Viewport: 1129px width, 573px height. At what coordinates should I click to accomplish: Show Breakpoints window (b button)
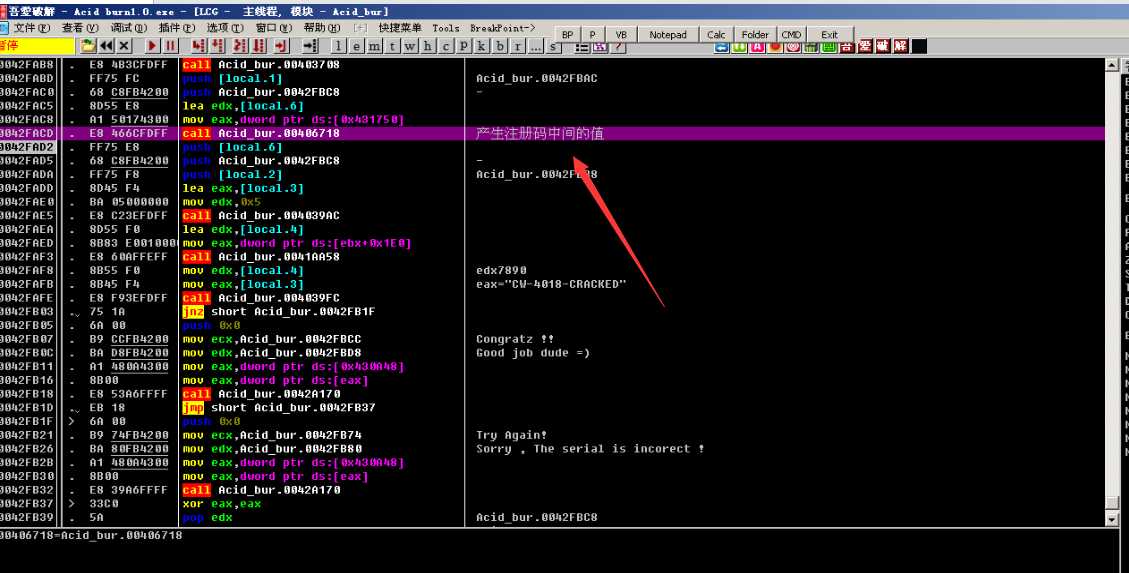pos(500,46)
